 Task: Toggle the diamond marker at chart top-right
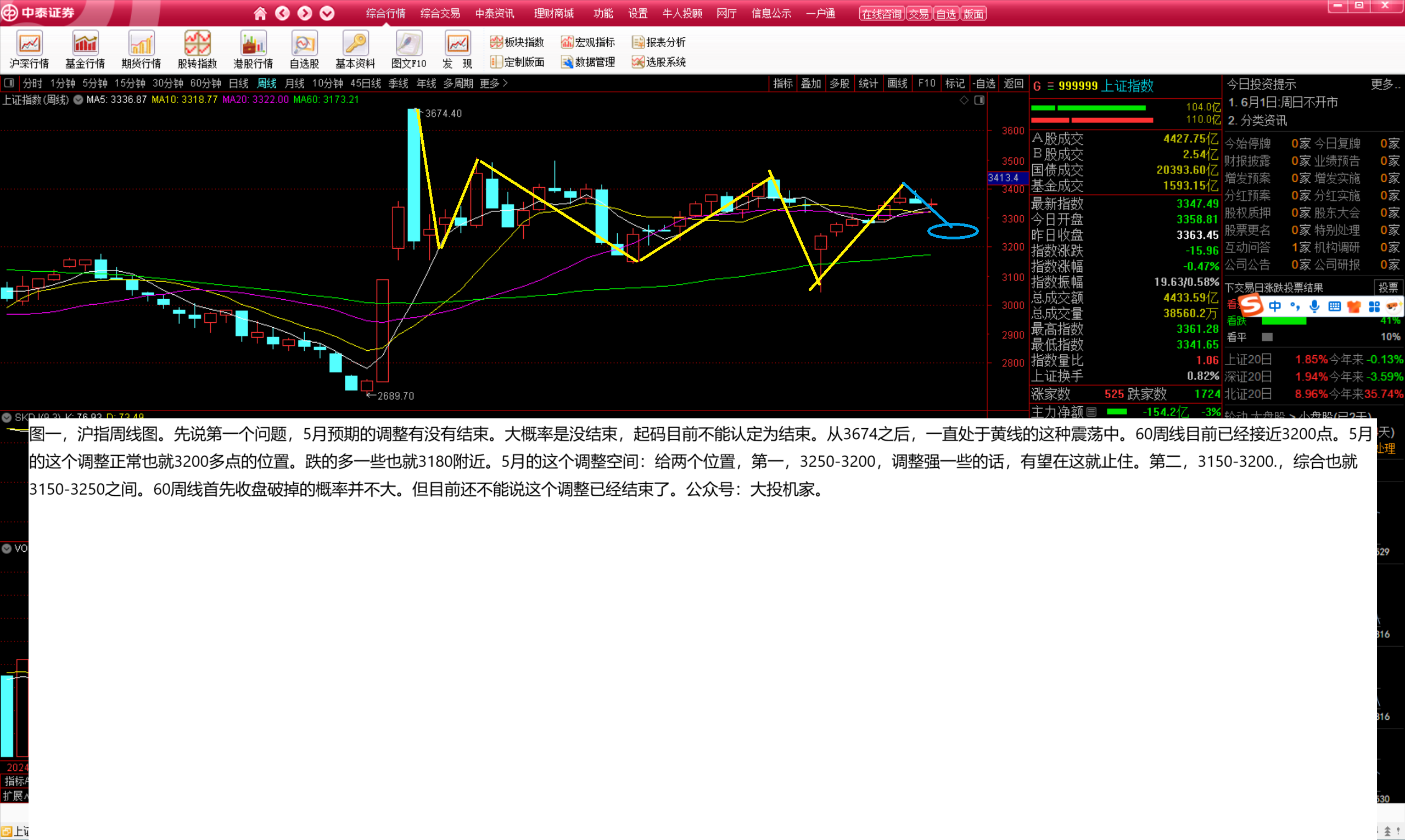[964, 100]
